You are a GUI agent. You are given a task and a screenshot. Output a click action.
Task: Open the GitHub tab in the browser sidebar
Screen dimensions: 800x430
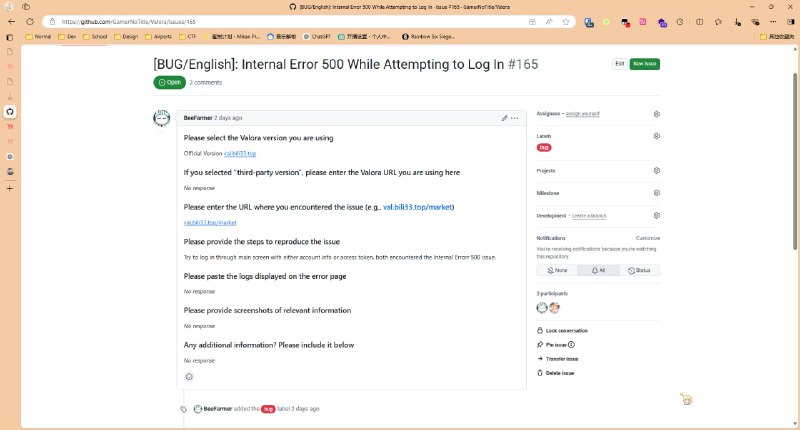tap(10, 112)
